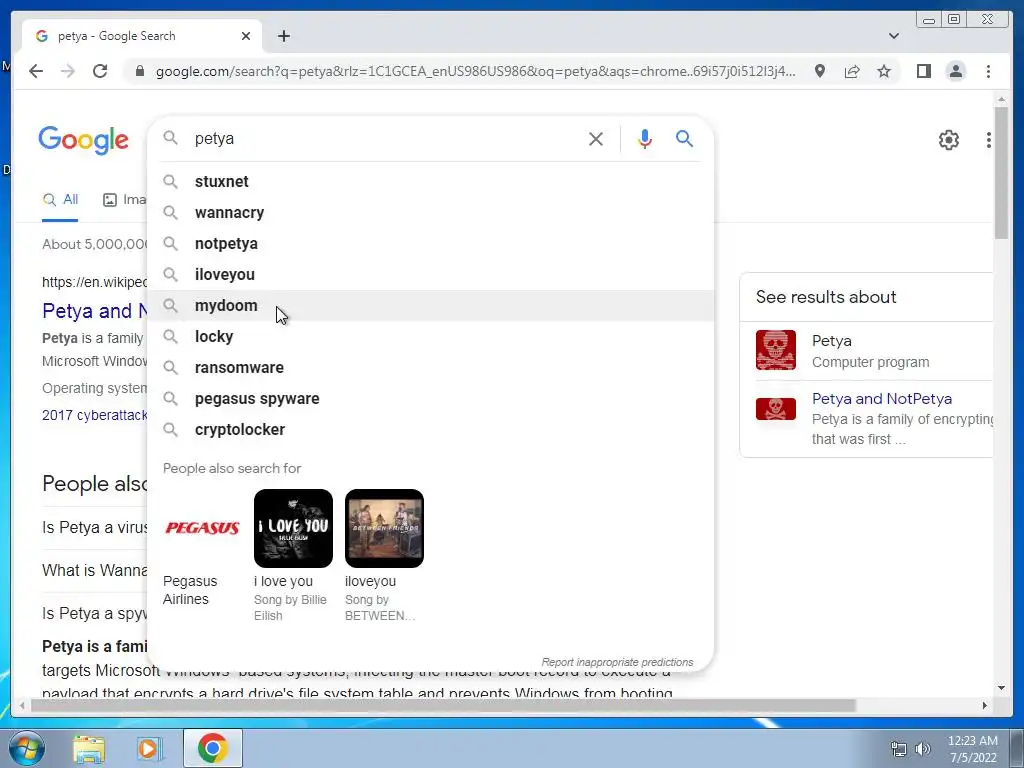The height and width of the screenshot is (768, 1024).
Task: Open i love you Billie Eilish thumbnail
Action: [x=293, y=528]
